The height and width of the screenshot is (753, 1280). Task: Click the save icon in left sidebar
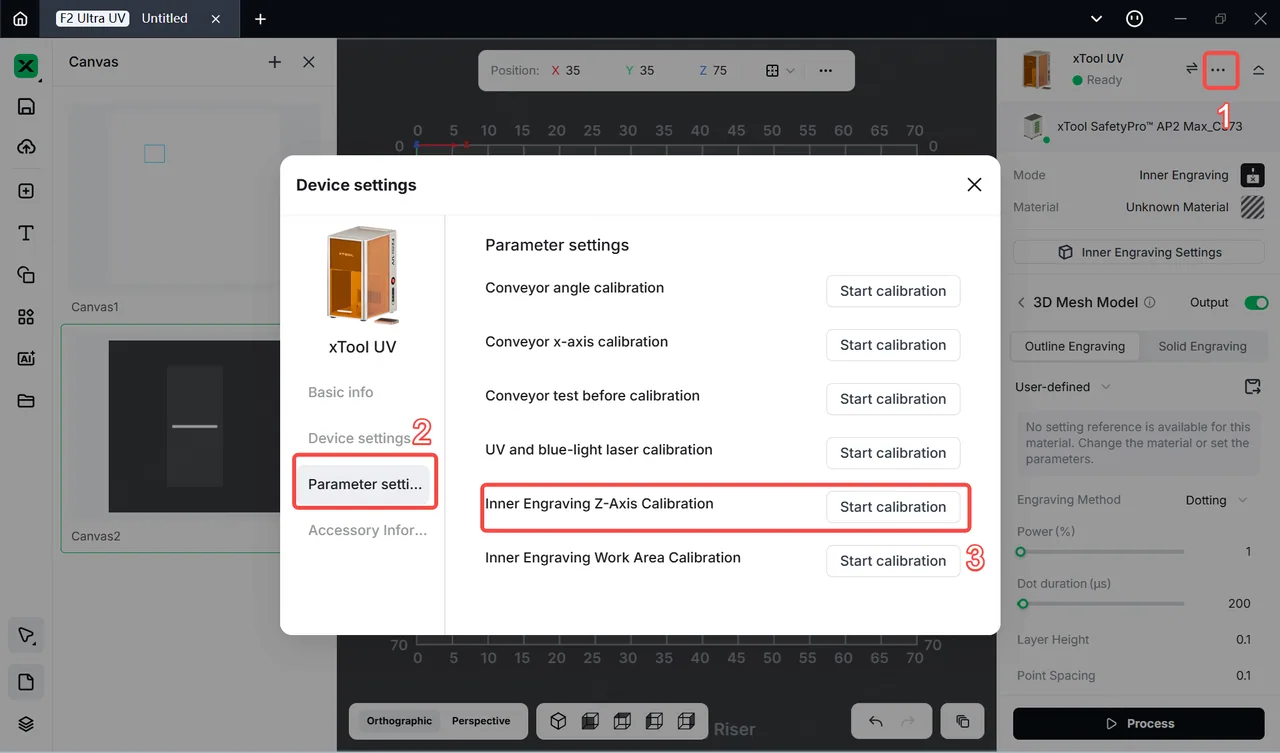[x=26, y=107]
